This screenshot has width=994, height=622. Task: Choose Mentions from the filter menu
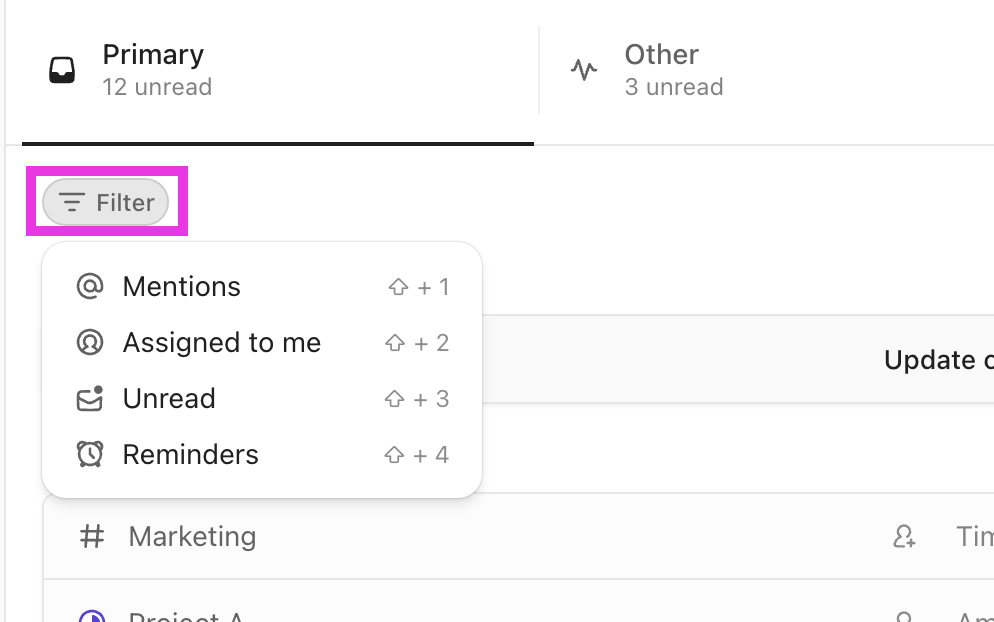coord(182,287)
